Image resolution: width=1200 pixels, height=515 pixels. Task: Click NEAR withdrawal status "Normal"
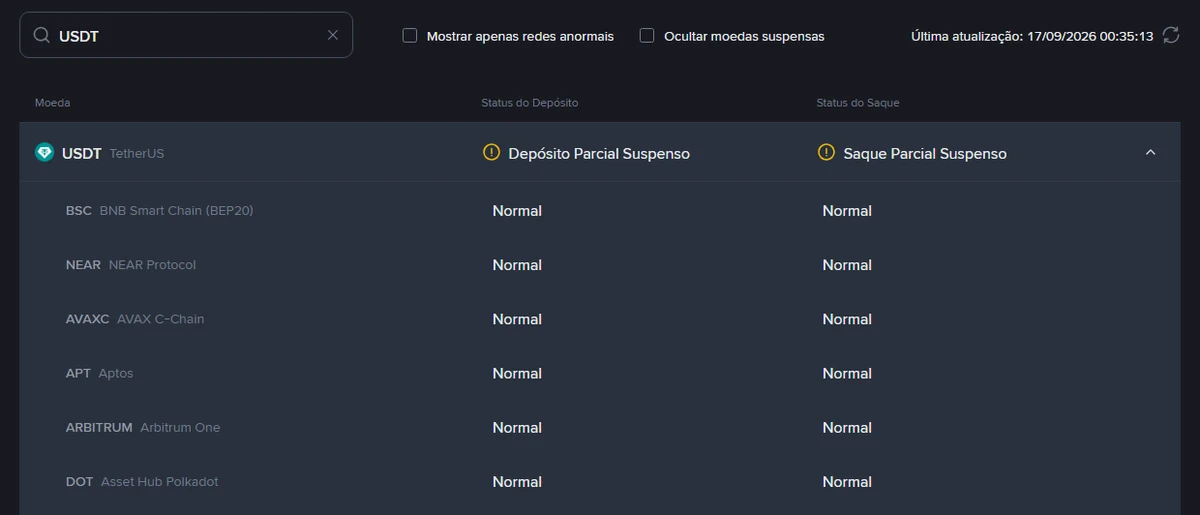click(847, 265)
